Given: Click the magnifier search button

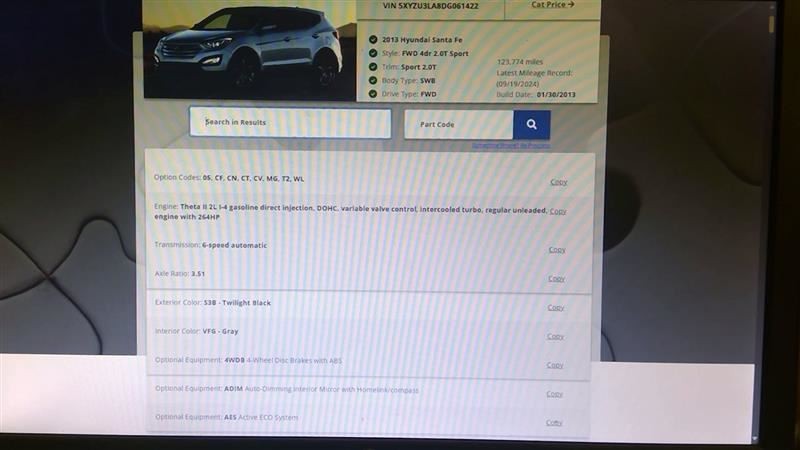Looking at the screenshot, I should (x=532, y=124).
